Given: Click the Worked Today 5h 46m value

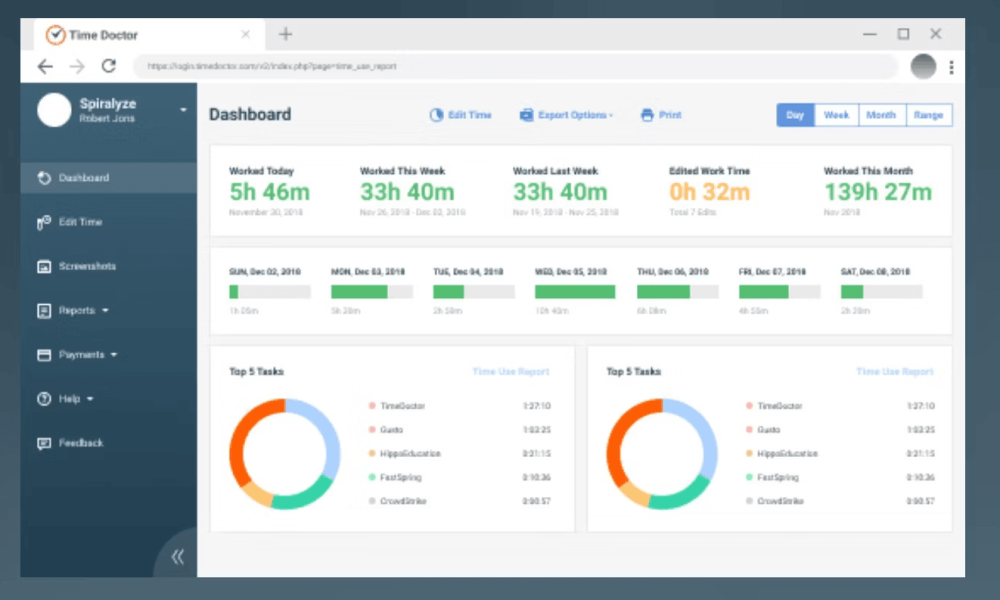Looking at the screenshot, I should tap(270, 191).
